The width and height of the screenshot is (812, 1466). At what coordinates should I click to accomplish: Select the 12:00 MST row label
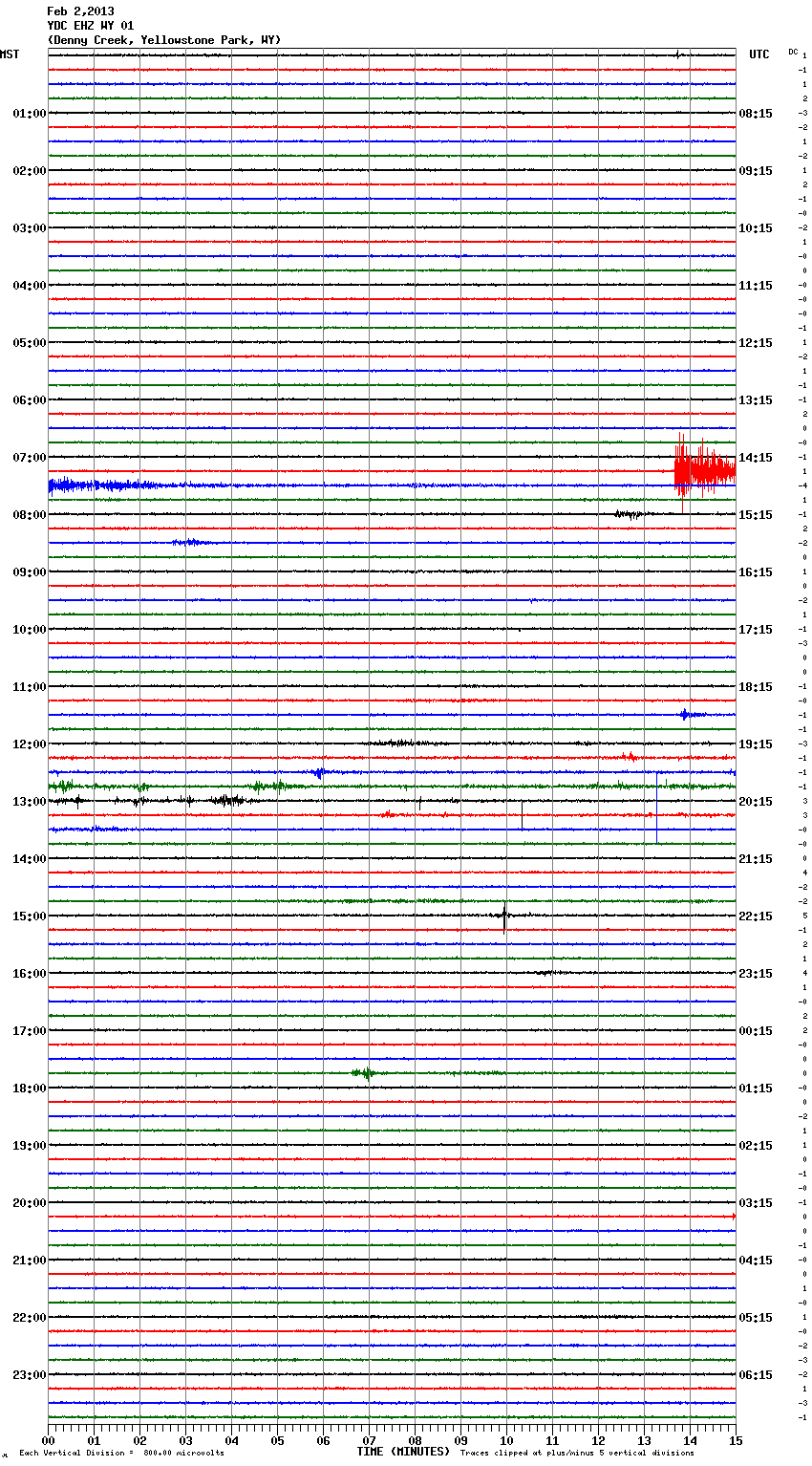coord(30,744)
